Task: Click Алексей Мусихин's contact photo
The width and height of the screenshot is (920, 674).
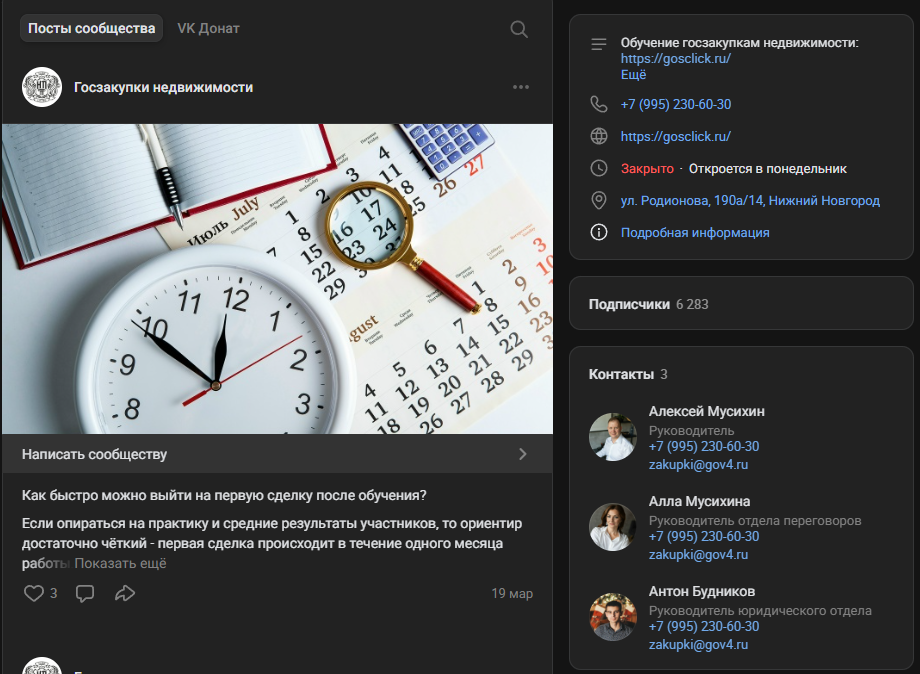Action: [613, 437]
